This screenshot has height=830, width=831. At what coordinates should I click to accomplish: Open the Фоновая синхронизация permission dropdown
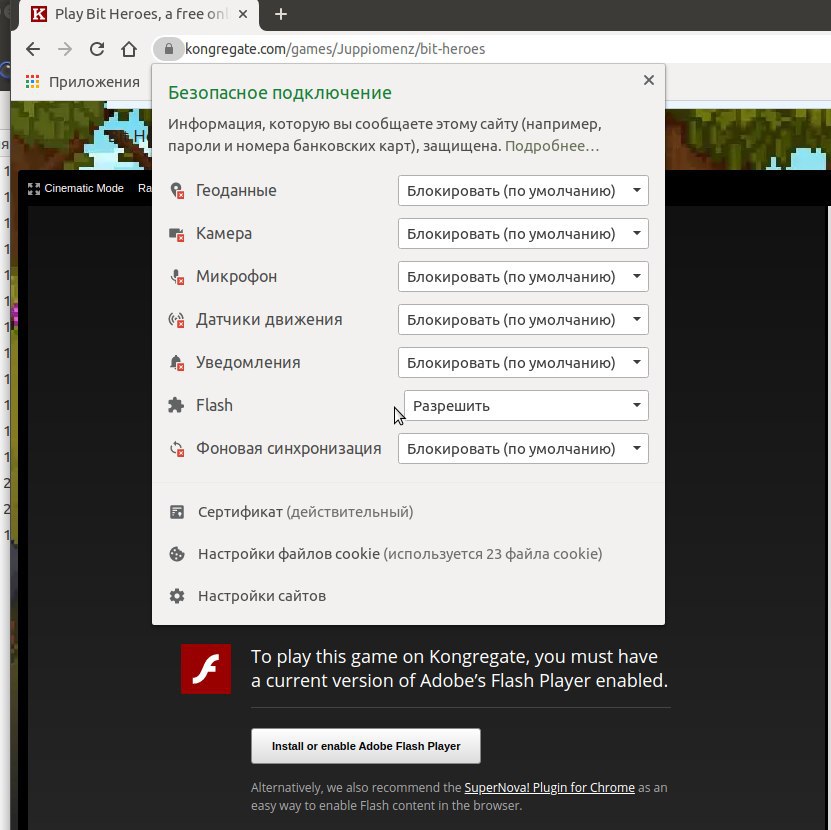(523, 449)
